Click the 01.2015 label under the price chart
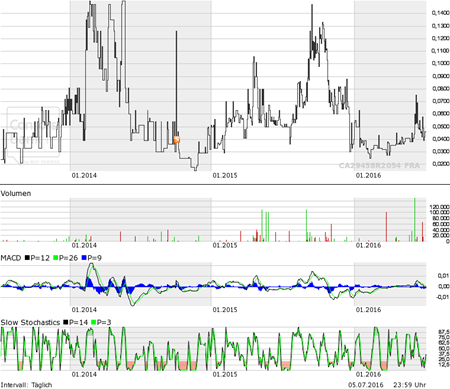This screenshot has width=450, height=389. (x=225, y=175)
